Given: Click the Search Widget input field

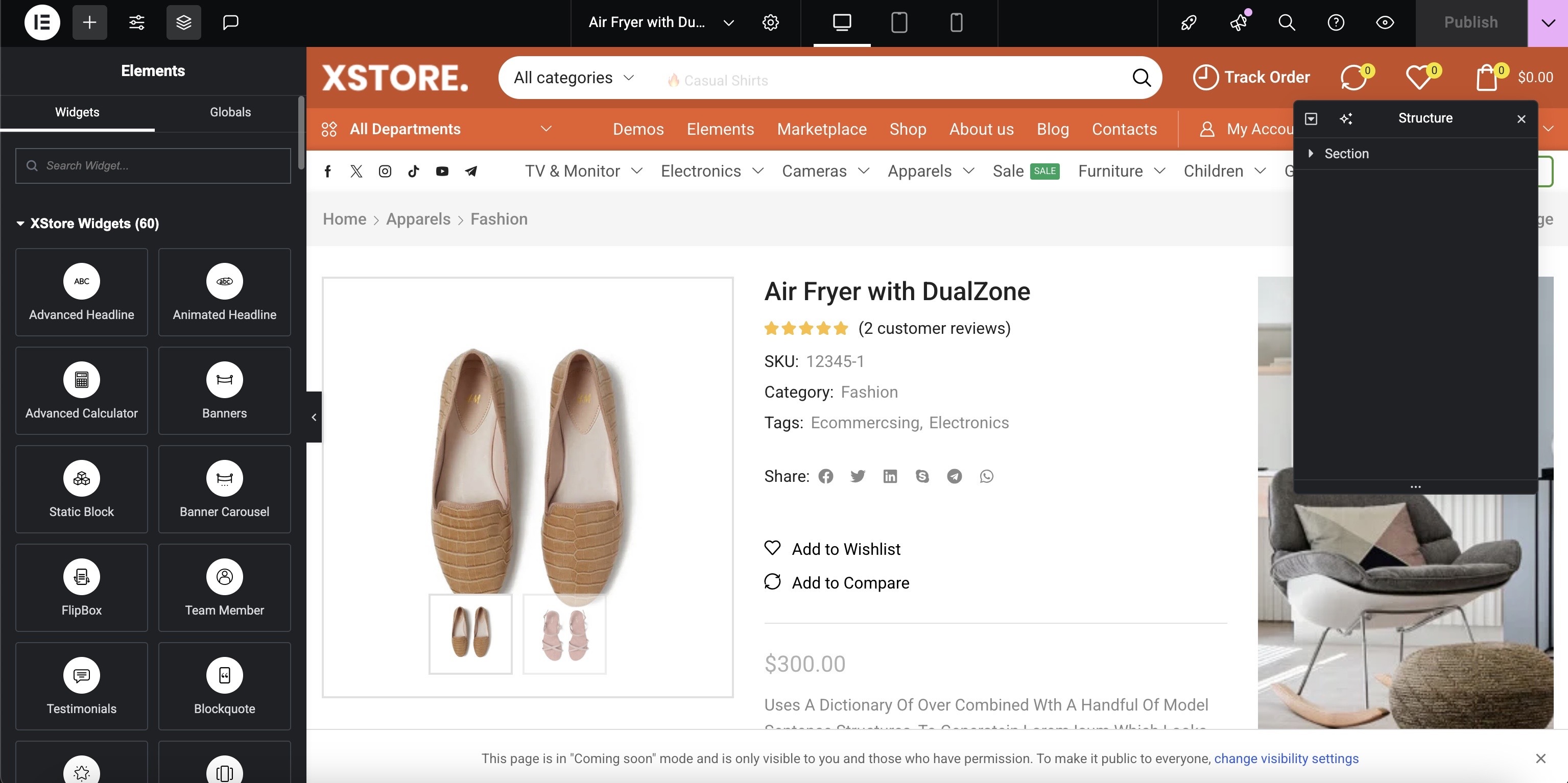Looking at the screenshot, I should click(x=153, y=165).
